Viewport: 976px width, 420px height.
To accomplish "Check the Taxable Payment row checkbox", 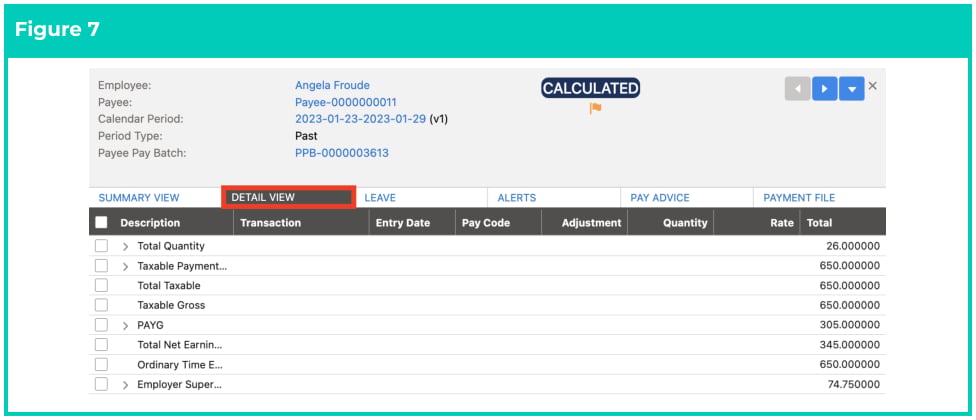I will pos(101,266).
